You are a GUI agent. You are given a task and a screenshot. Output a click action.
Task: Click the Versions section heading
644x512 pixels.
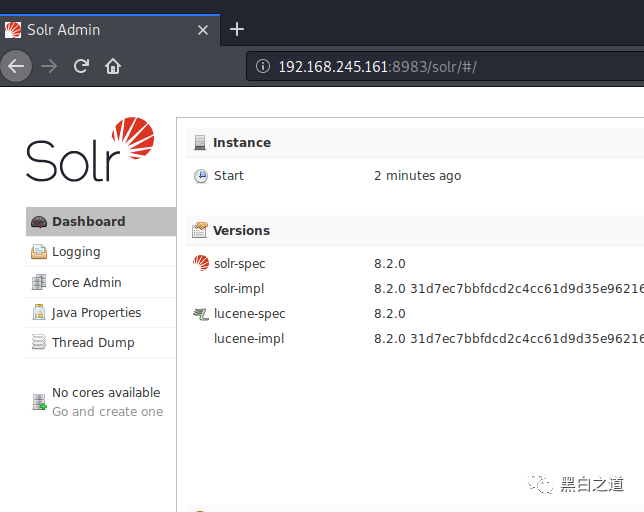click(242, 231)
